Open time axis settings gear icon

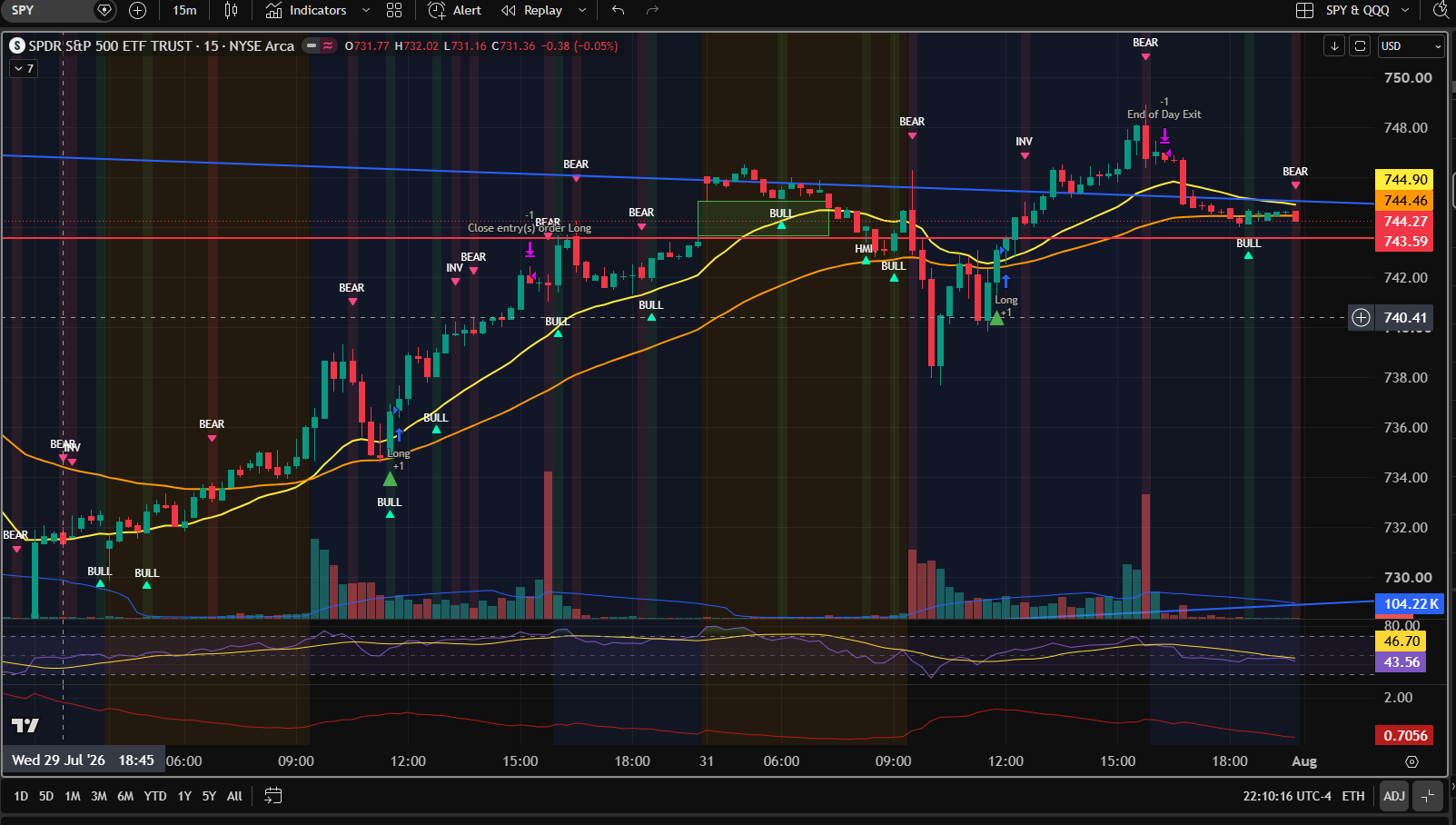tap(1411, 761)
